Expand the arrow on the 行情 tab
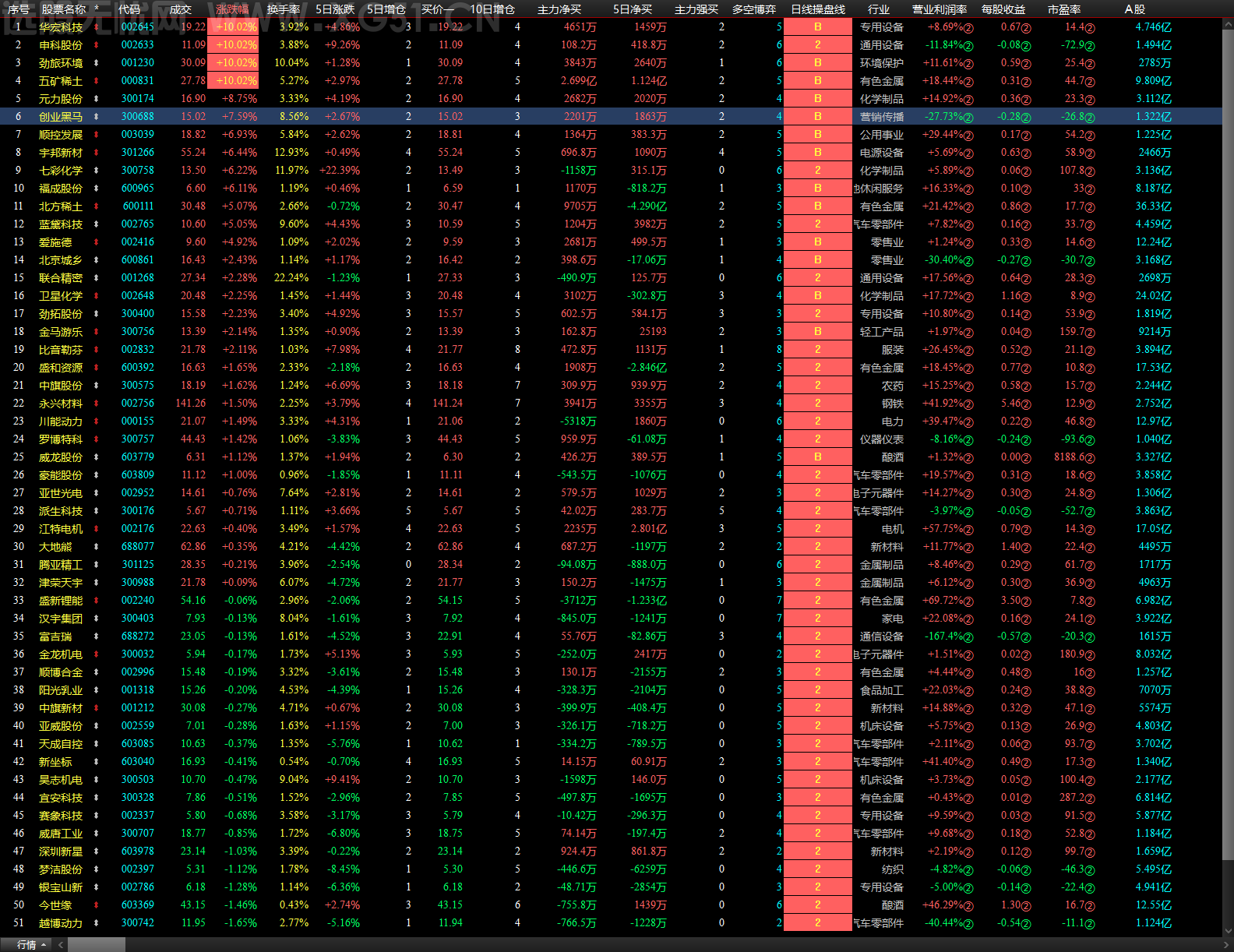This screenshot has height=952, width=1234. tap(44, 945)
